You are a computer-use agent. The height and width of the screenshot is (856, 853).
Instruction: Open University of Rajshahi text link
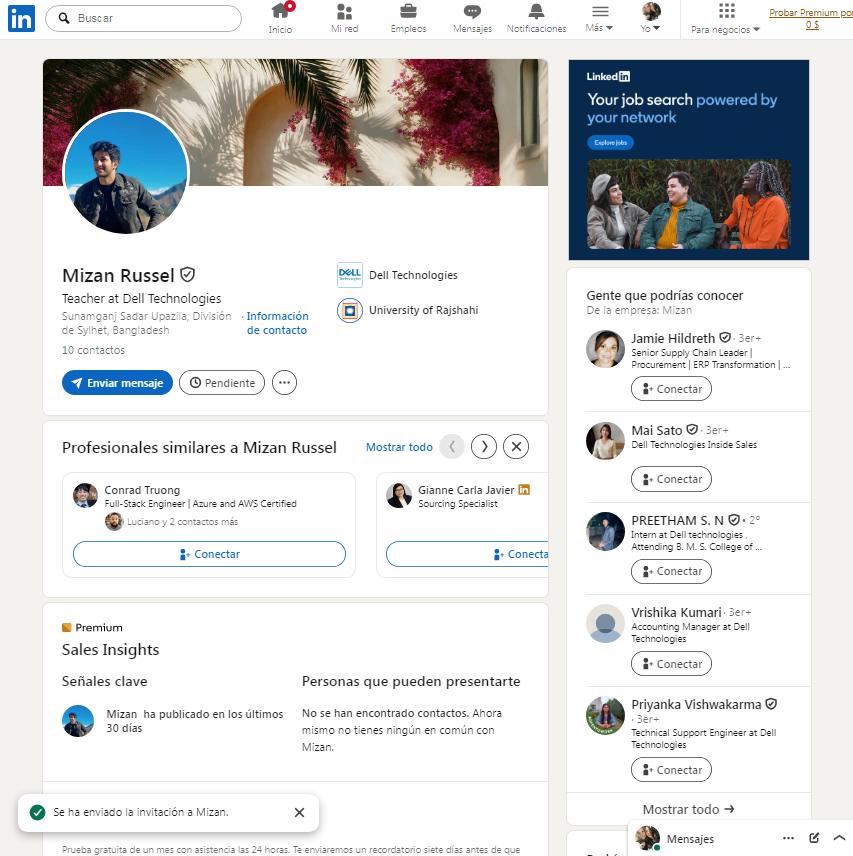coord(423,310)
